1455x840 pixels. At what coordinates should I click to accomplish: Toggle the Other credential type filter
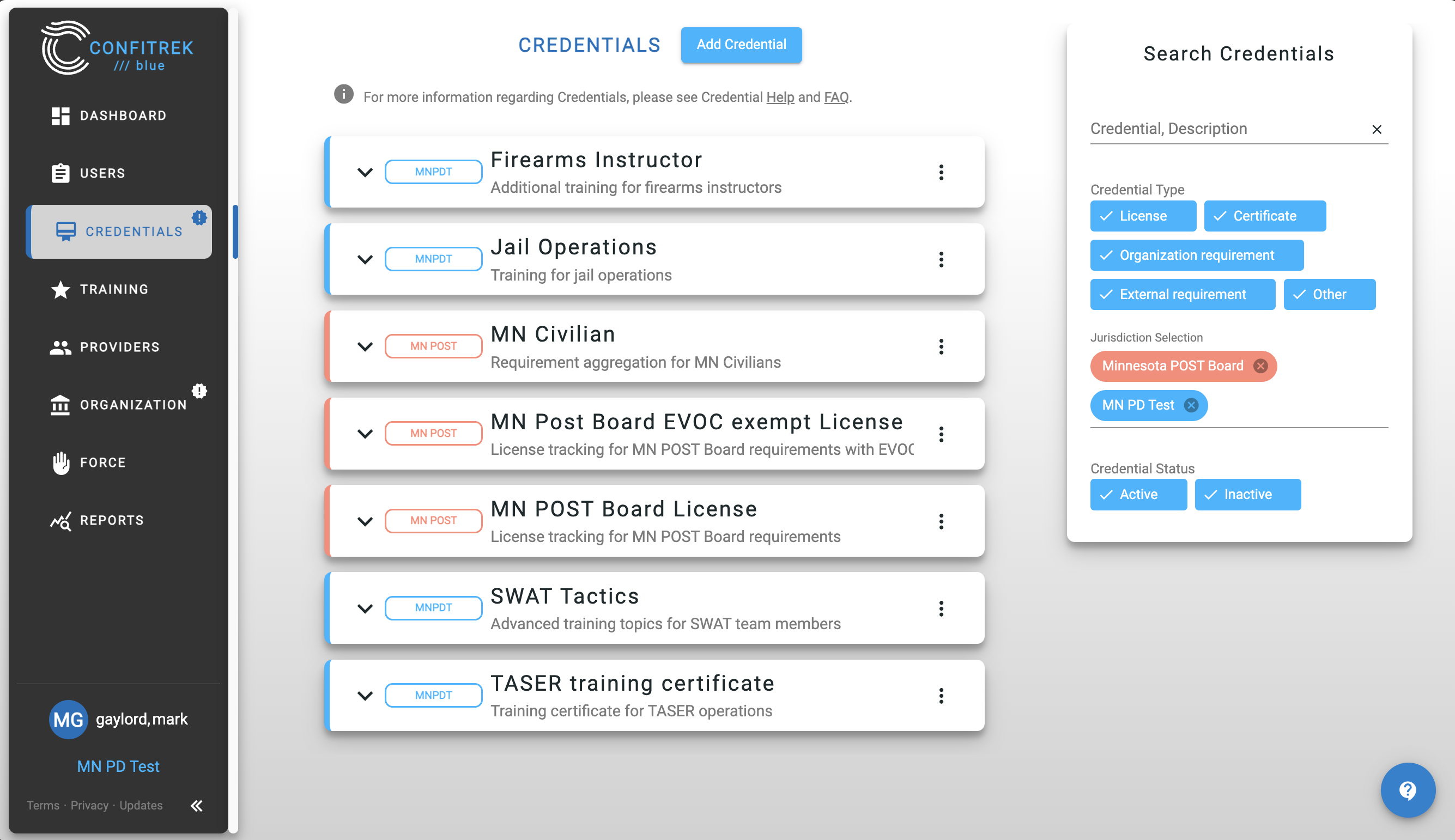(1329, 294)
